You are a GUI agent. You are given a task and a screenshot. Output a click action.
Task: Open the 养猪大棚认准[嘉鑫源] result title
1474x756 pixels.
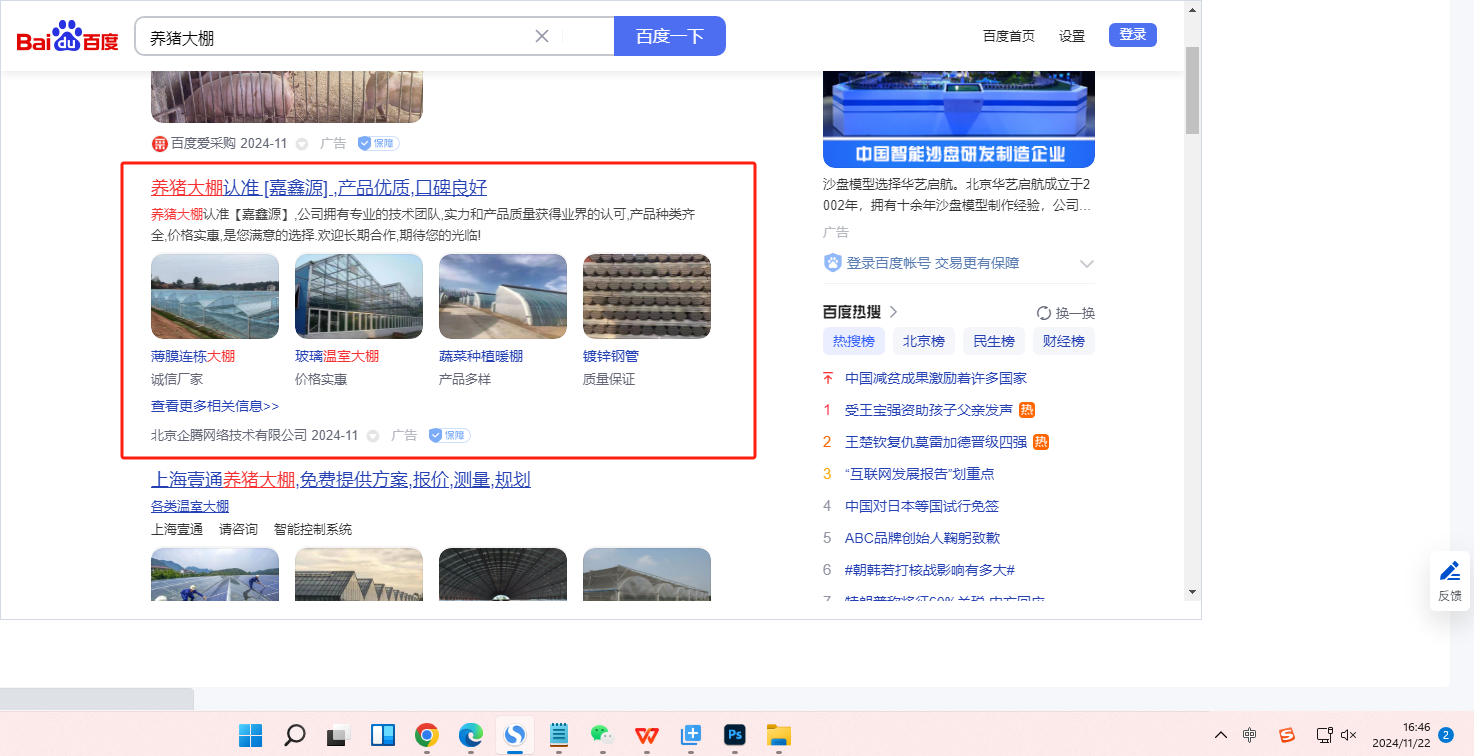tap(319, 188)
